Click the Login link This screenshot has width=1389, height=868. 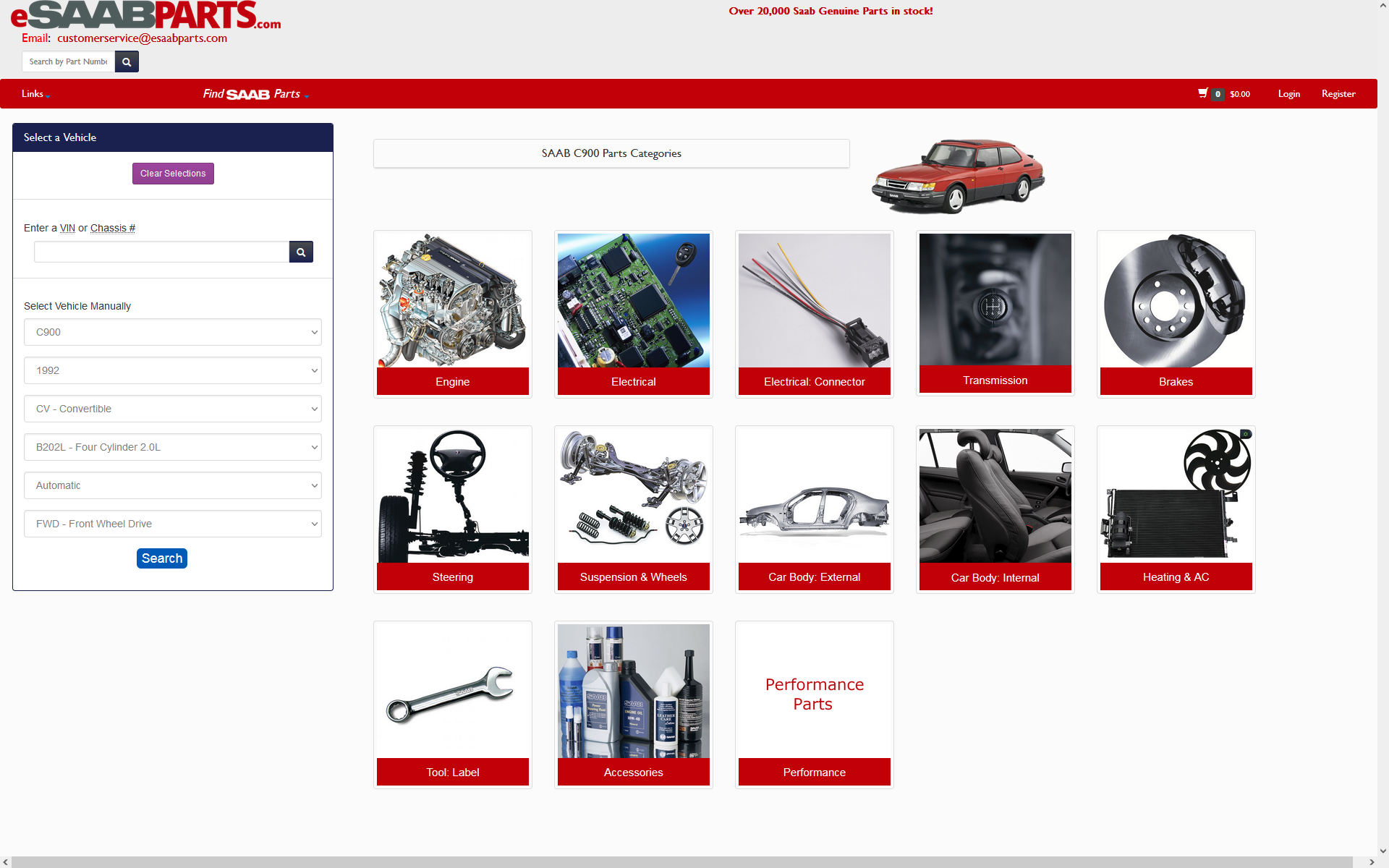[1288, 94]
